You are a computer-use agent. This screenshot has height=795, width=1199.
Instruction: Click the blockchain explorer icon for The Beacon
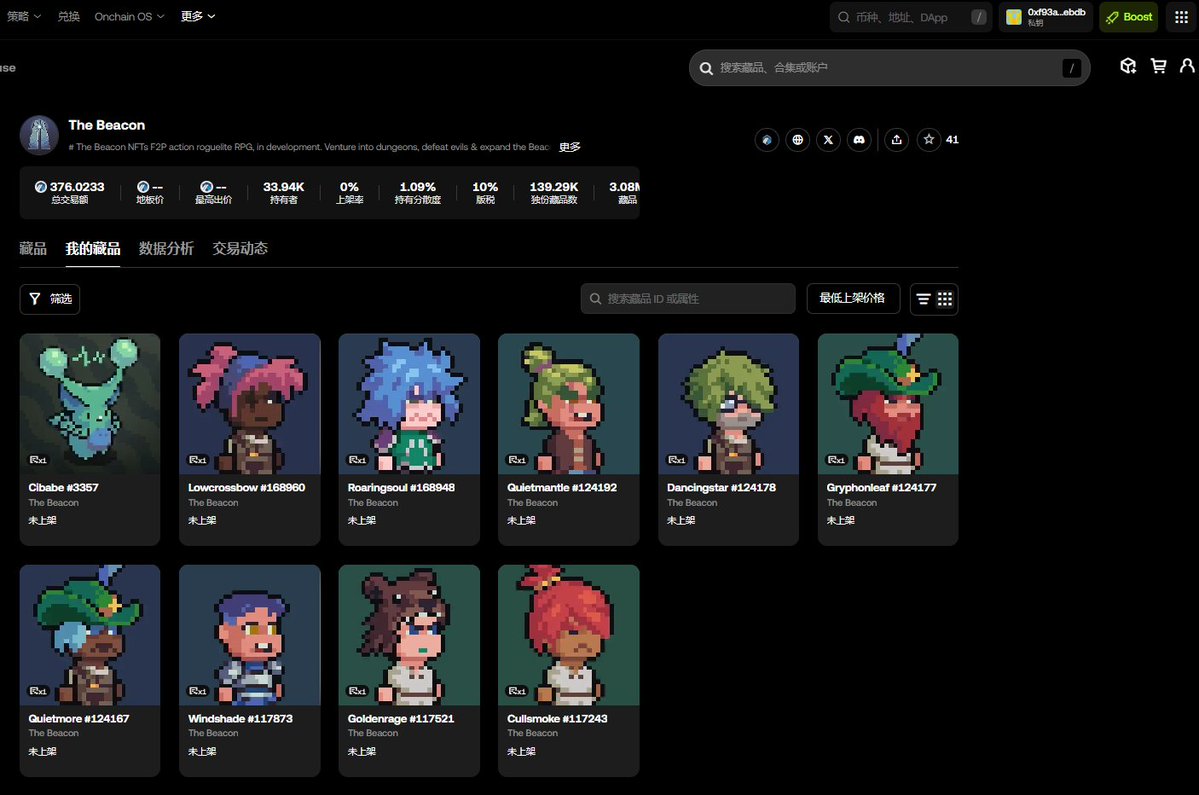767,139
